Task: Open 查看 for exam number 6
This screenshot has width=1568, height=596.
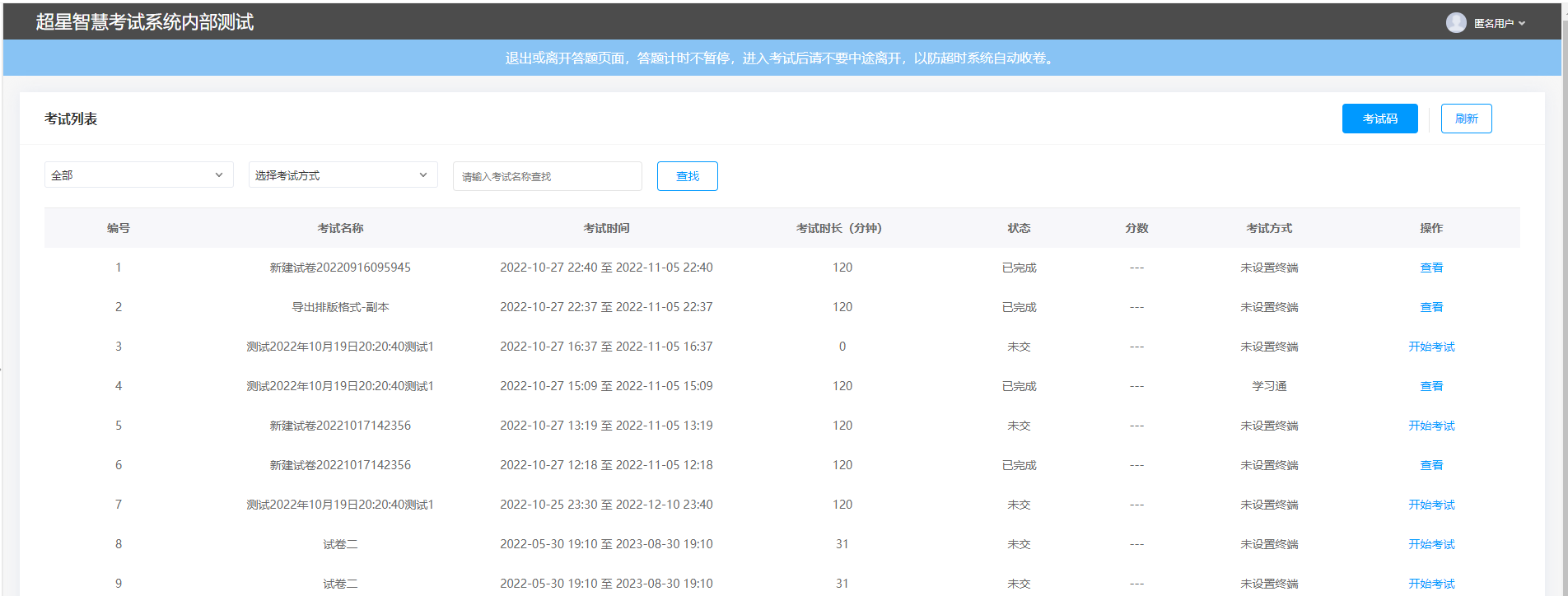Action: [x=1431, y=465]
